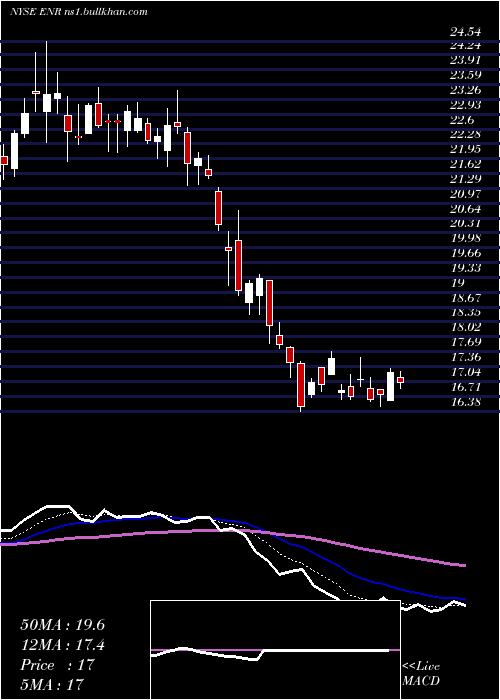Image resolution: width=500 pixels, height=700 pixels.
Task: Click the 22.28 price axis label
Action: 466,134
